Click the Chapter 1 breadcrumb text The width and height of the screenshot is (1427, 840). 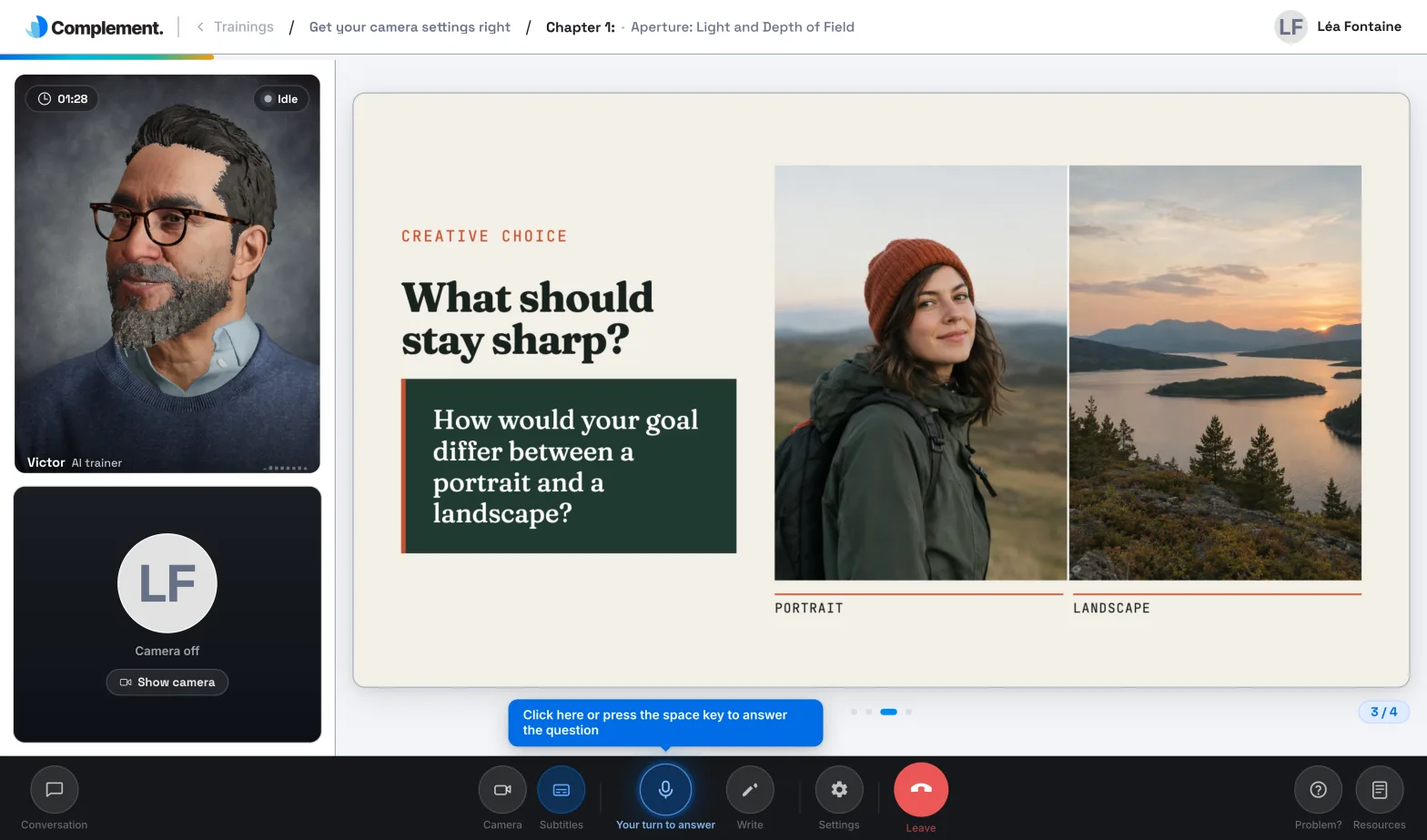click(581, 27)
